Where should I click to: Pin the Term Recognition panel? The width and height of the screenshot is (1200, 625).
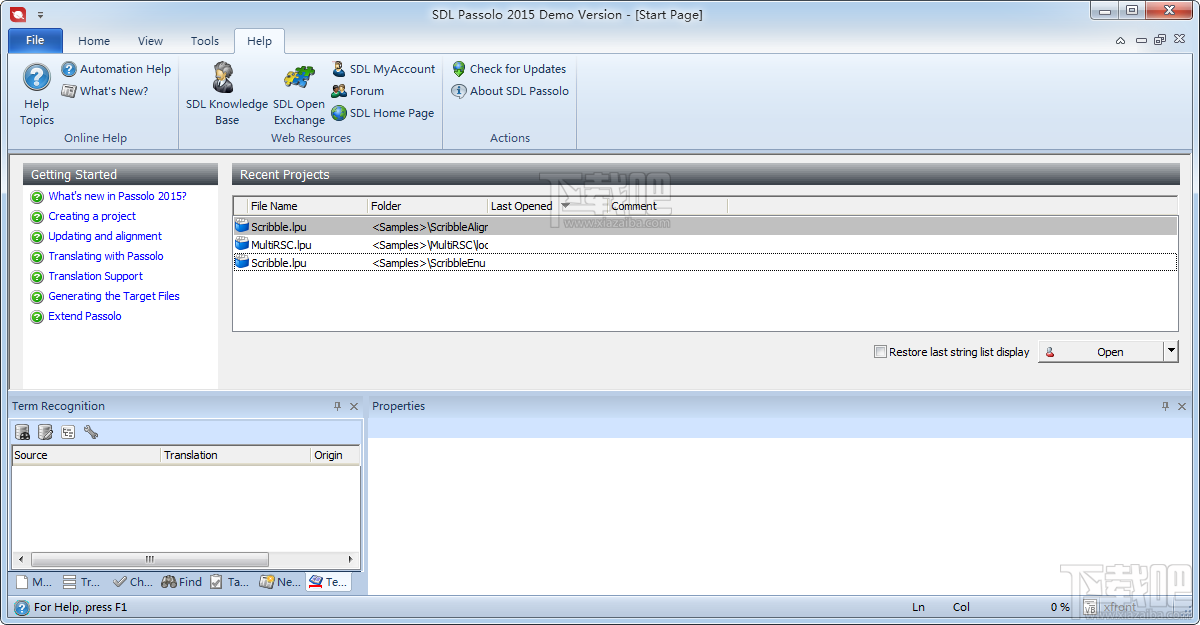tap(337, 406)
